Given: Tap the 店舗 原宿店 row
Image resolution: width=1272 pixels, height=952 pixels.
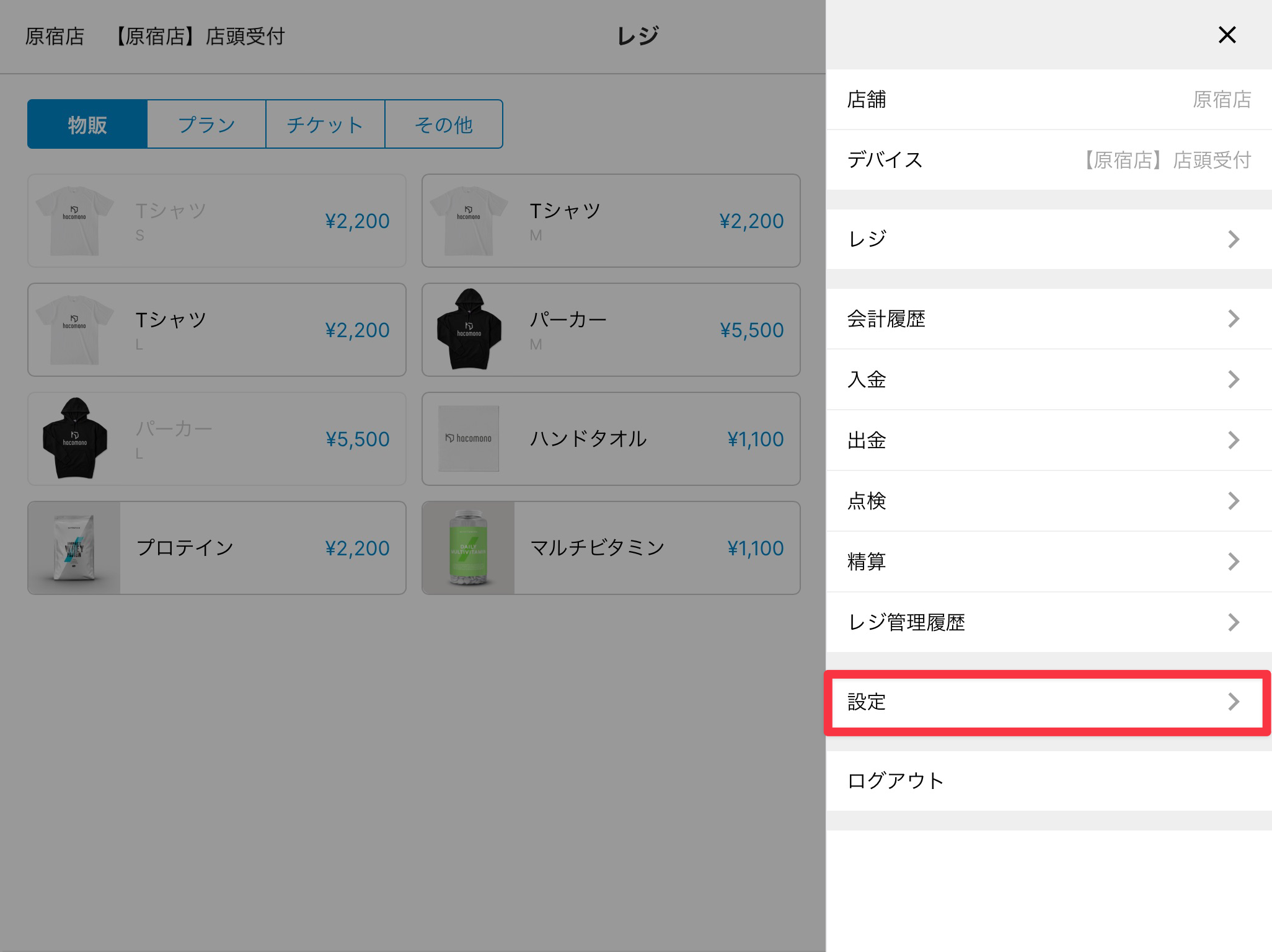Looking at the screenshot, I should coord(1048,99).
